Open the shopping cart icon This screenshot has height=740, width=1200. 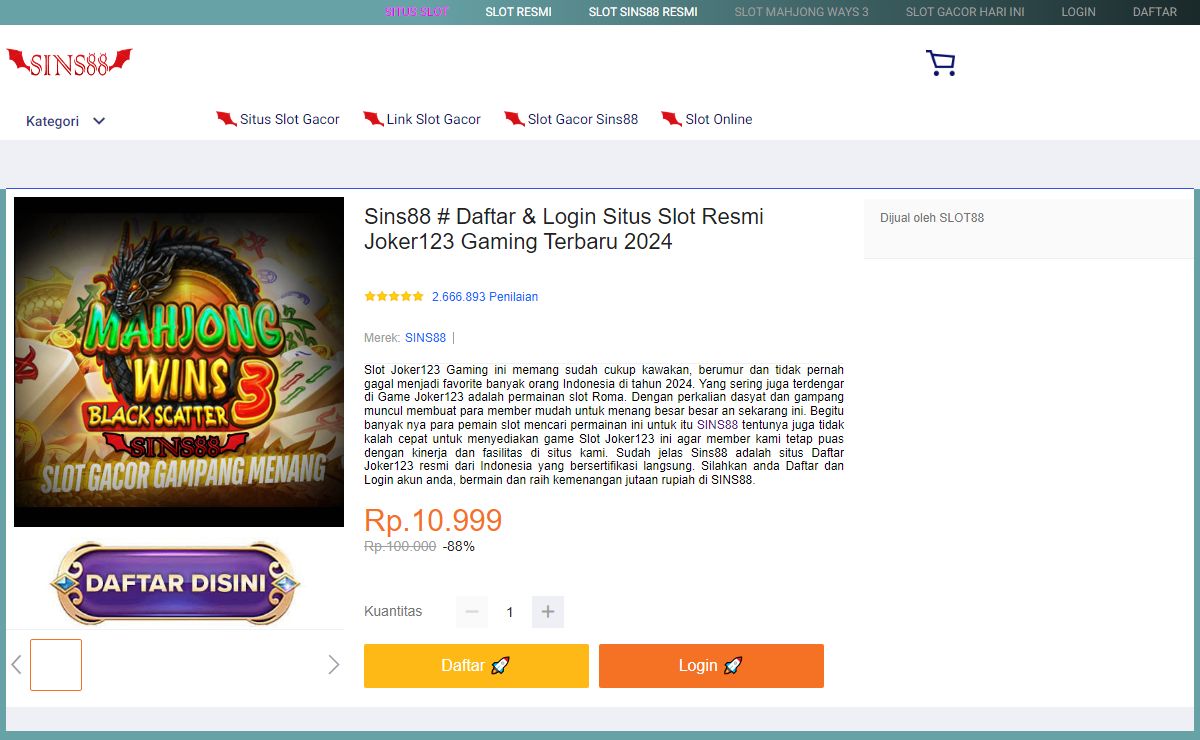[940, 64]
